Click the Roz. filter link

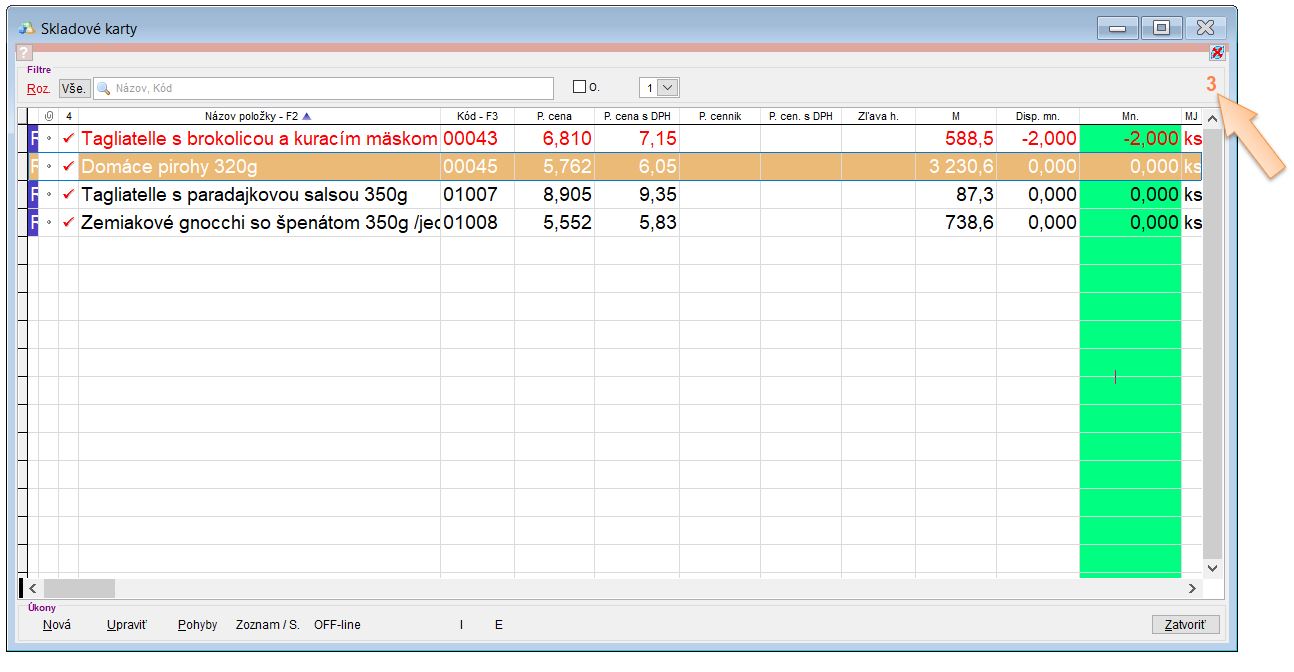pyautogui.click(x=38, y=88)
